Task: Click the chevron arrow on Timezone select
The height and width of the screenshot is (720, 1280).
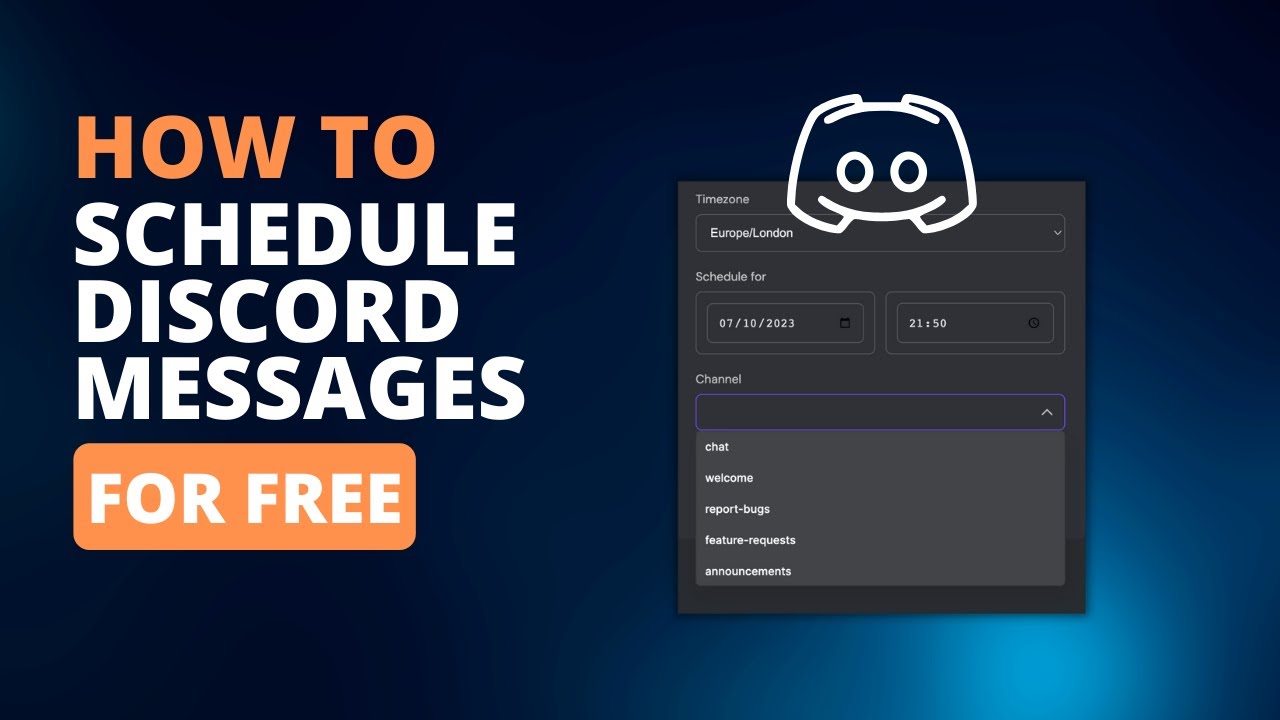Action: point(1057,233)
